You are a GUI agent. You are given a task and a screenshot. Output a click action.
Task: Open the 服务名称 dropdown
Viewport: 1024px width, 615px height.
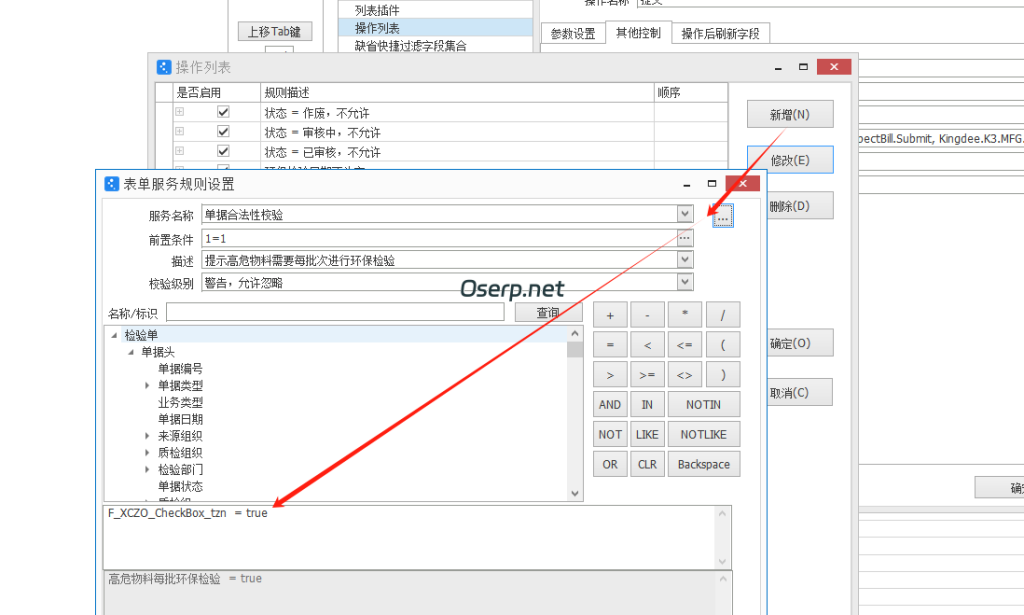684,213
